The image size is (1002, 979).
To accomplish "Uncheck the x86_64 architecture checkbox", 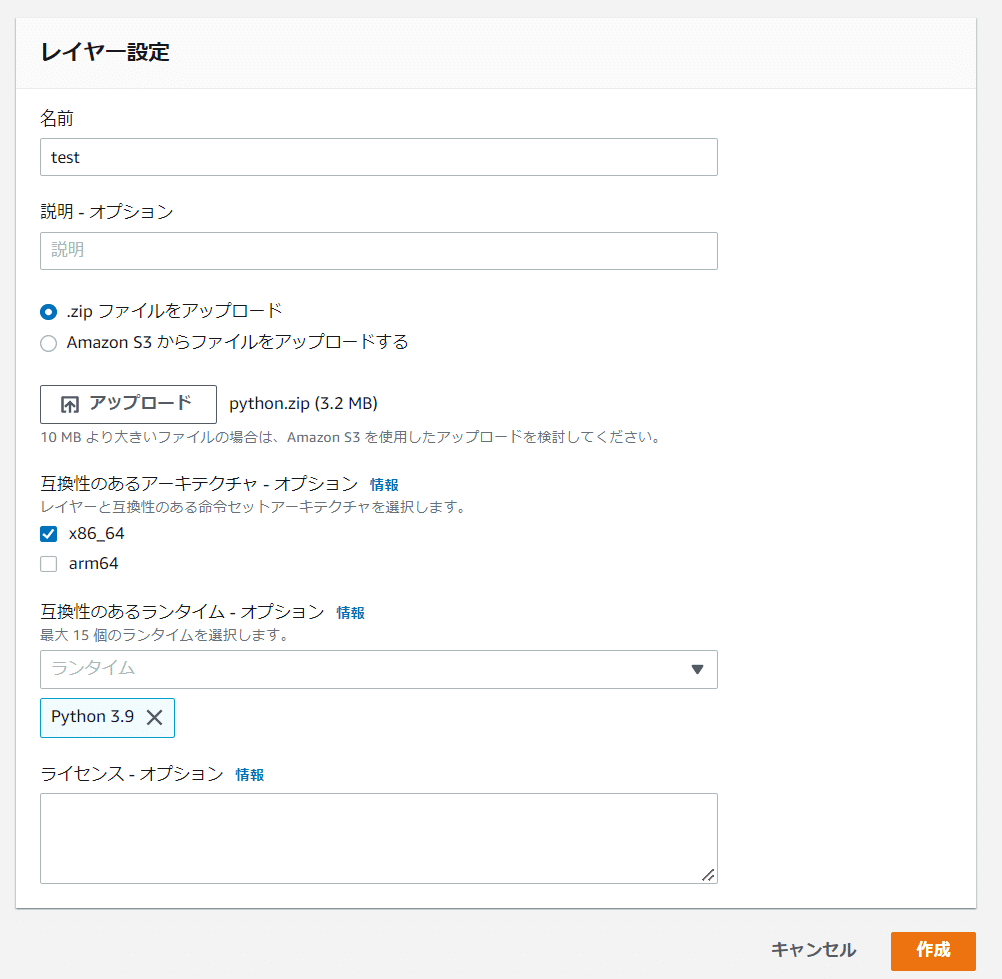I will pyautogui.click(x=48, y=533).
